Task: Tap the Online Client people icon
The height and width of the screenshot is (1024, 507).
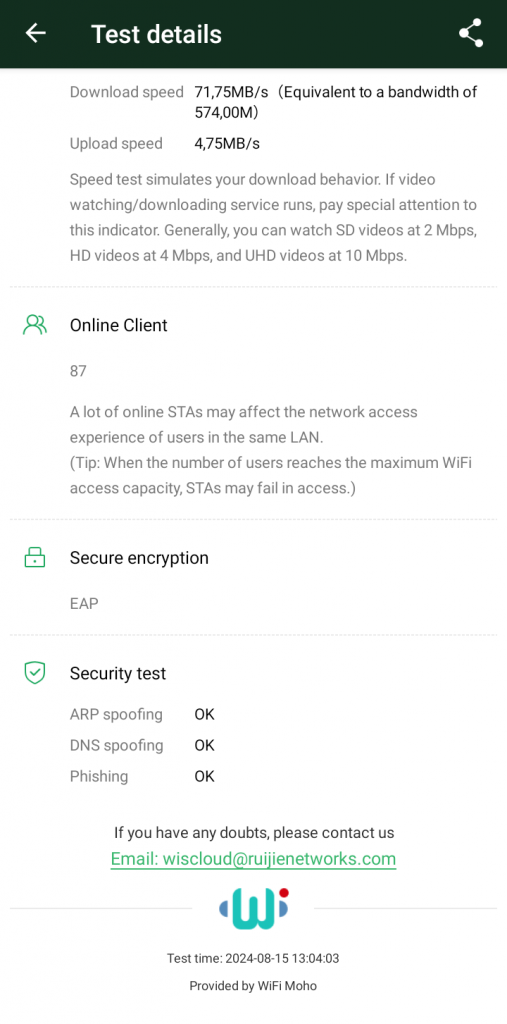Action: 35,325
